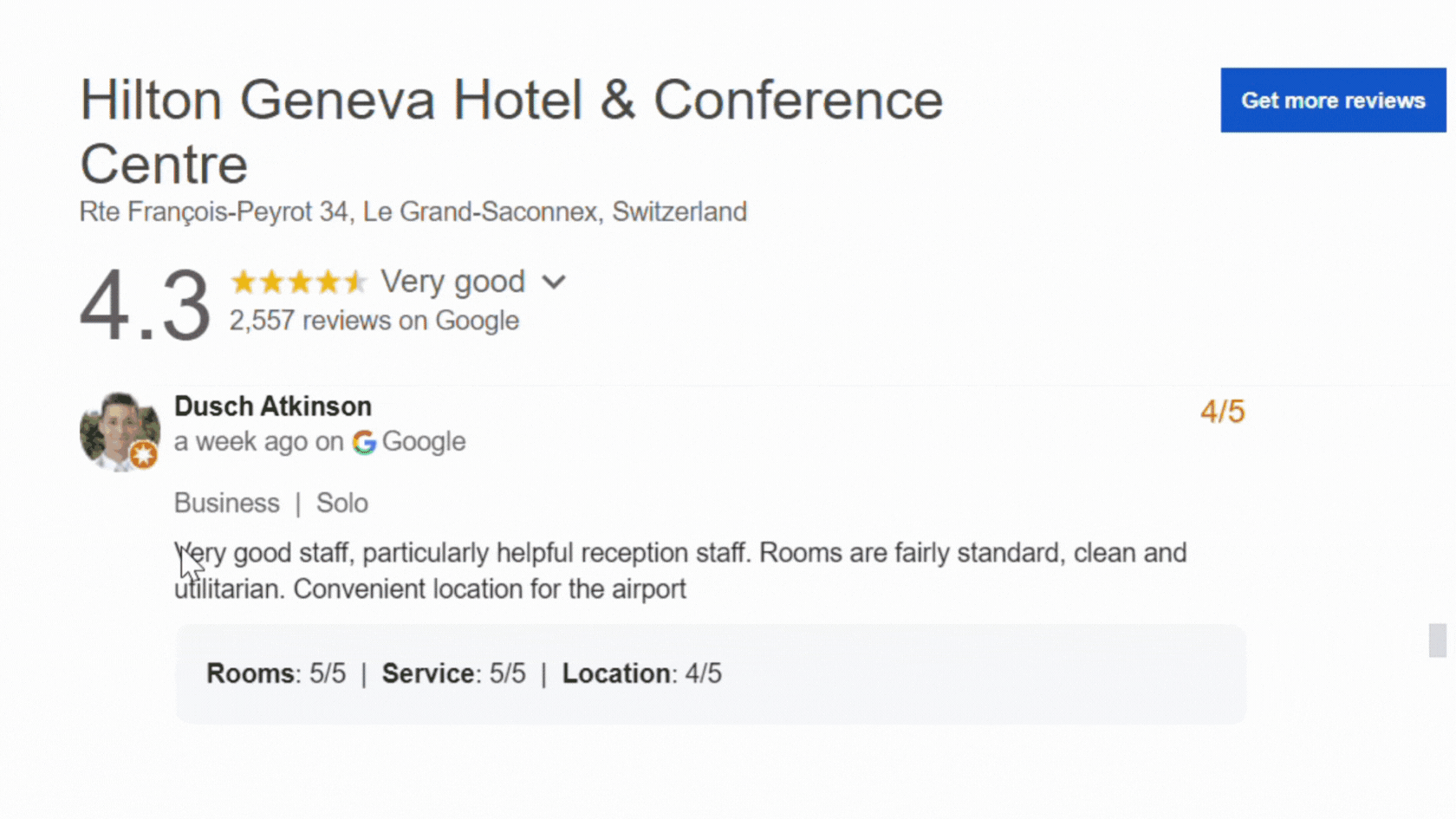Click the Rooms: 5/5 sub-rating
Screen dimensions: 1456x819
pyautogui.click(x=276, y=673)
